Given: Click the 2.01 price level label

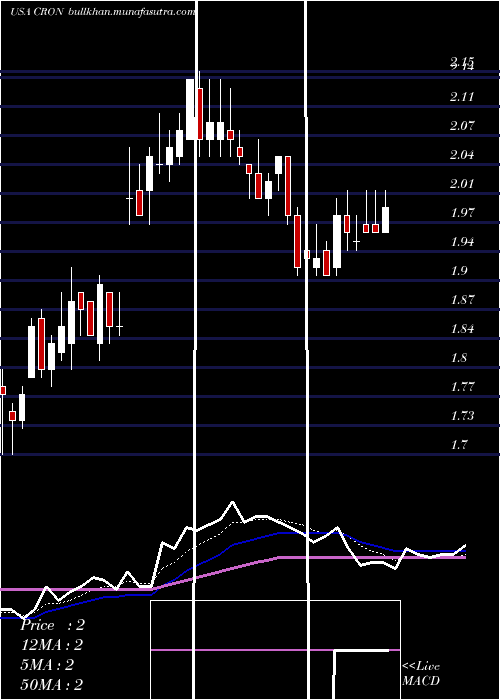Looking at the screenshot, I should (x=462, y=183).
